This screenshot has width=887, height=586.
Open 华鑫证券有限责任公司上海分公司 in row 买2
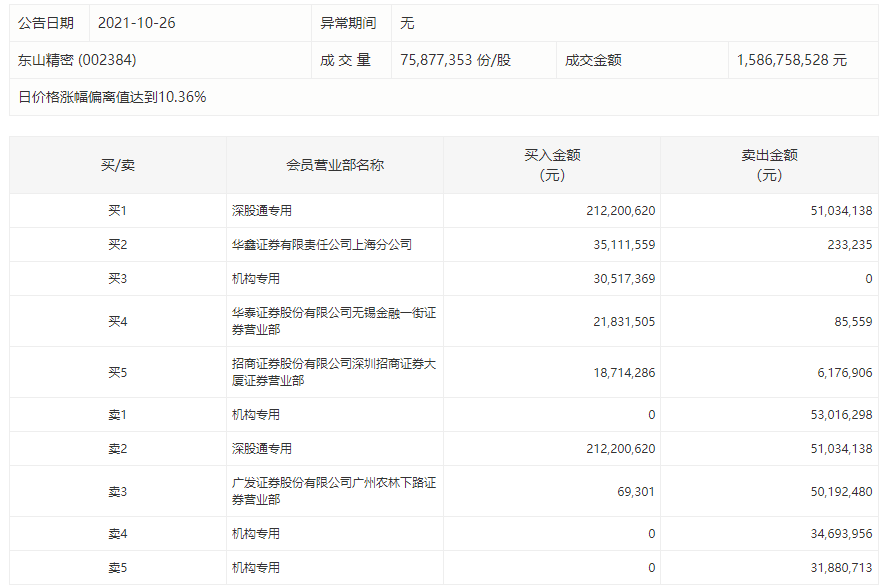point(321,245)
